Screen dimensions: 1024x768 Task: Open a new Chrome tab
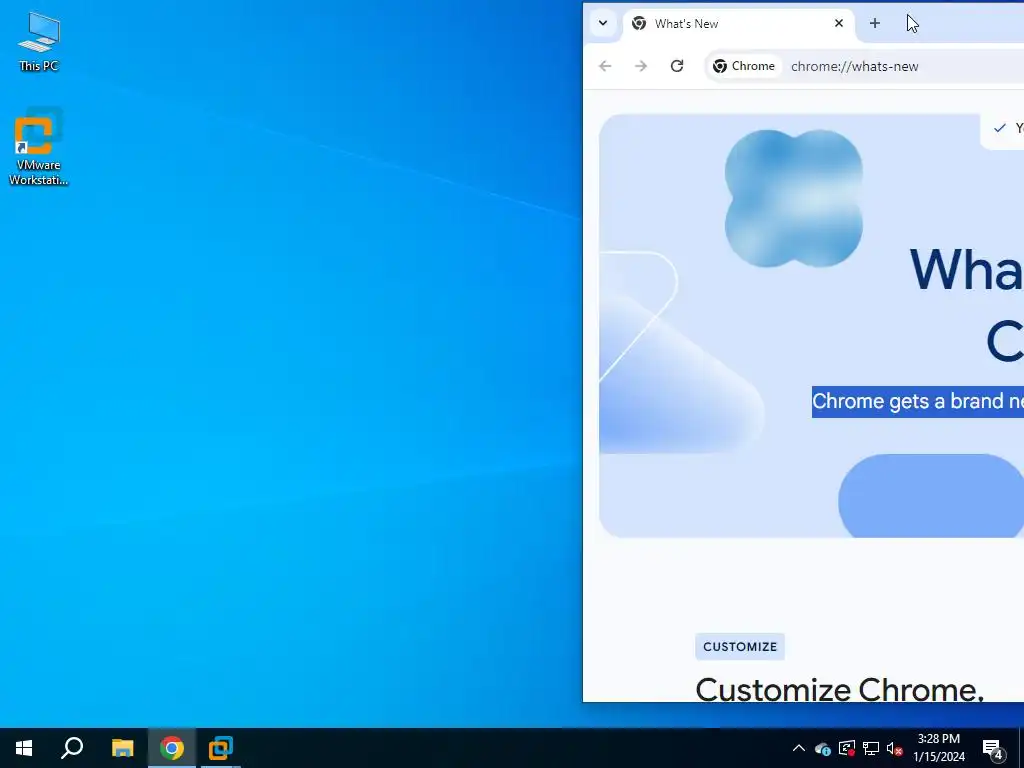pos(874,24)
